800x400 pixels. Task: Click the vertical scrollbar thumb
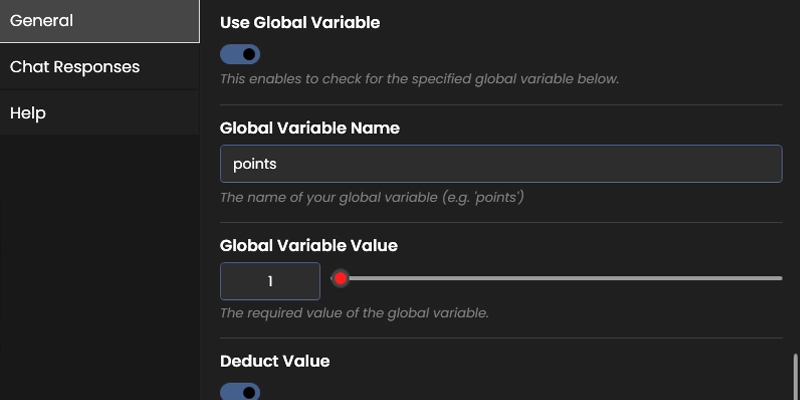coord(796,378)
